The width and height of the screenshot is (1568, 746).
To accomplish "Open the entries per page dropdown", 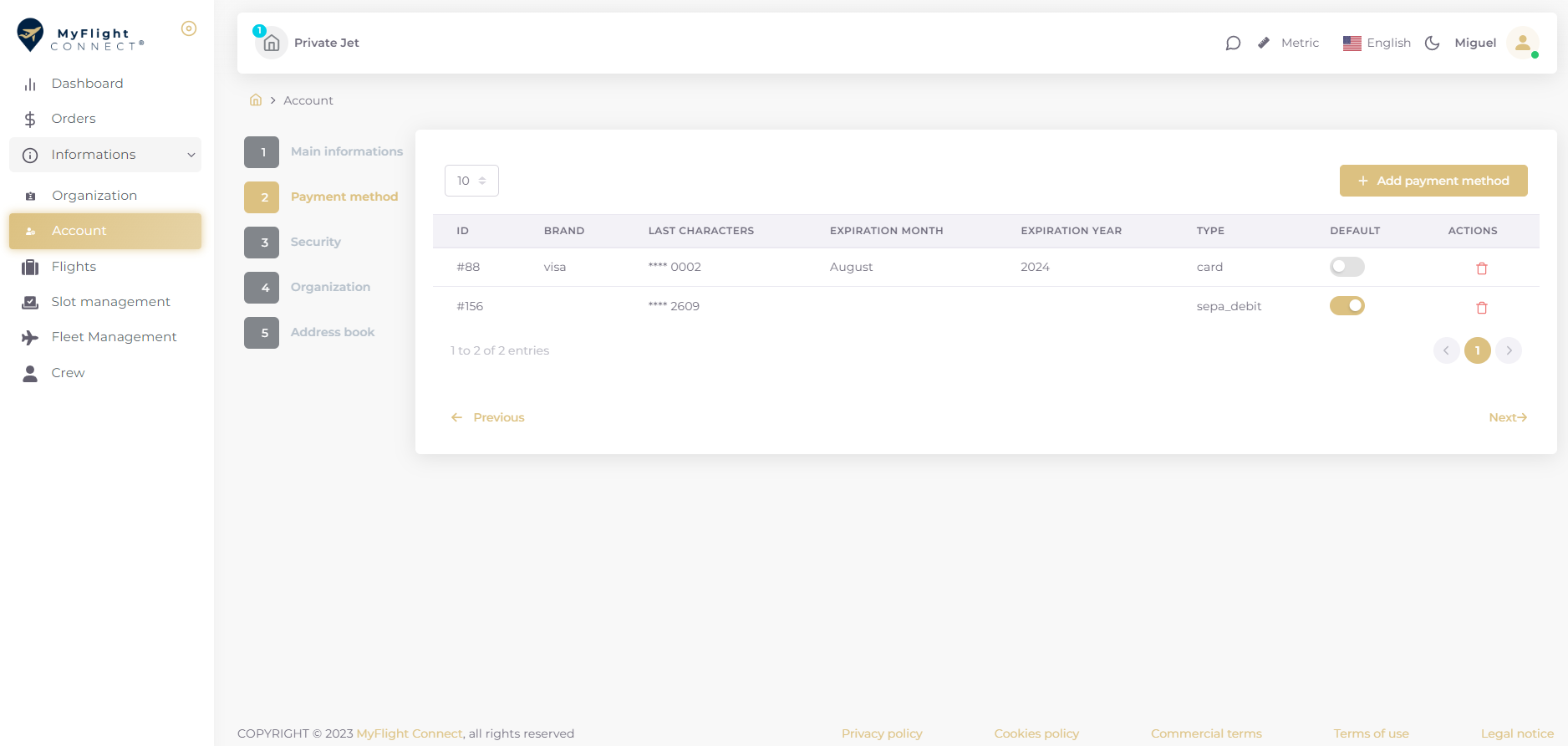I will click(x=471, y=181).
